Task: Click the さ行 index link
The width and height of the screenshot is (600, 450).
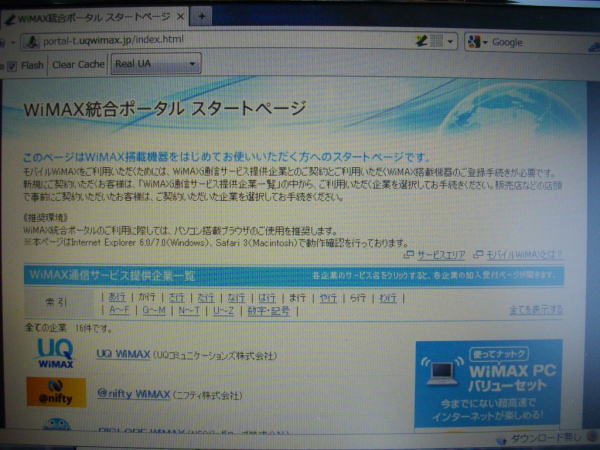Action: tap(176, 297)
